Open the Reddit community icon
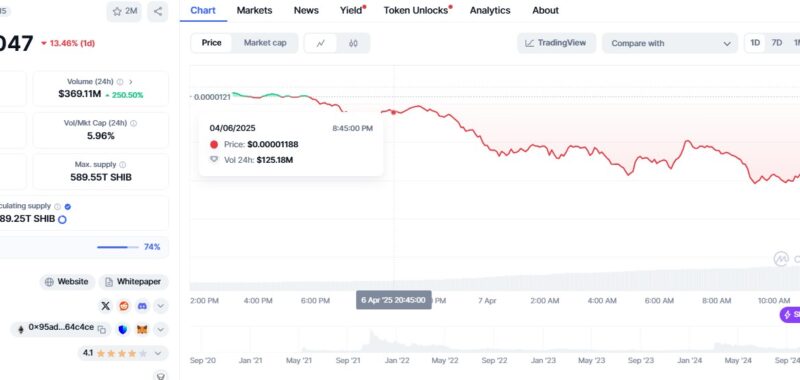Screen dimensions: 800x380 pos(124,306)
